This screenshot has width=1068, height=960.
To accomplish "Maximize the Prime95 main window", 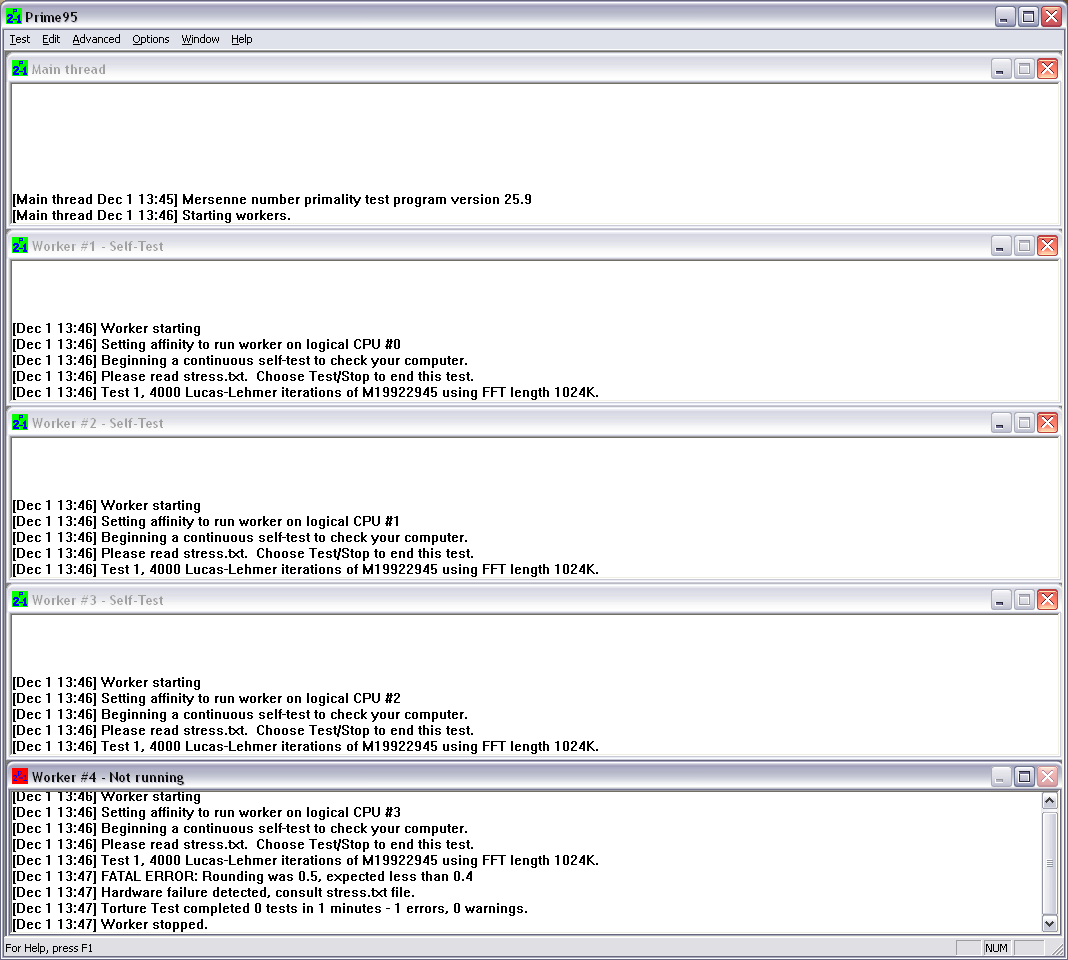I will click(1028, 16).
